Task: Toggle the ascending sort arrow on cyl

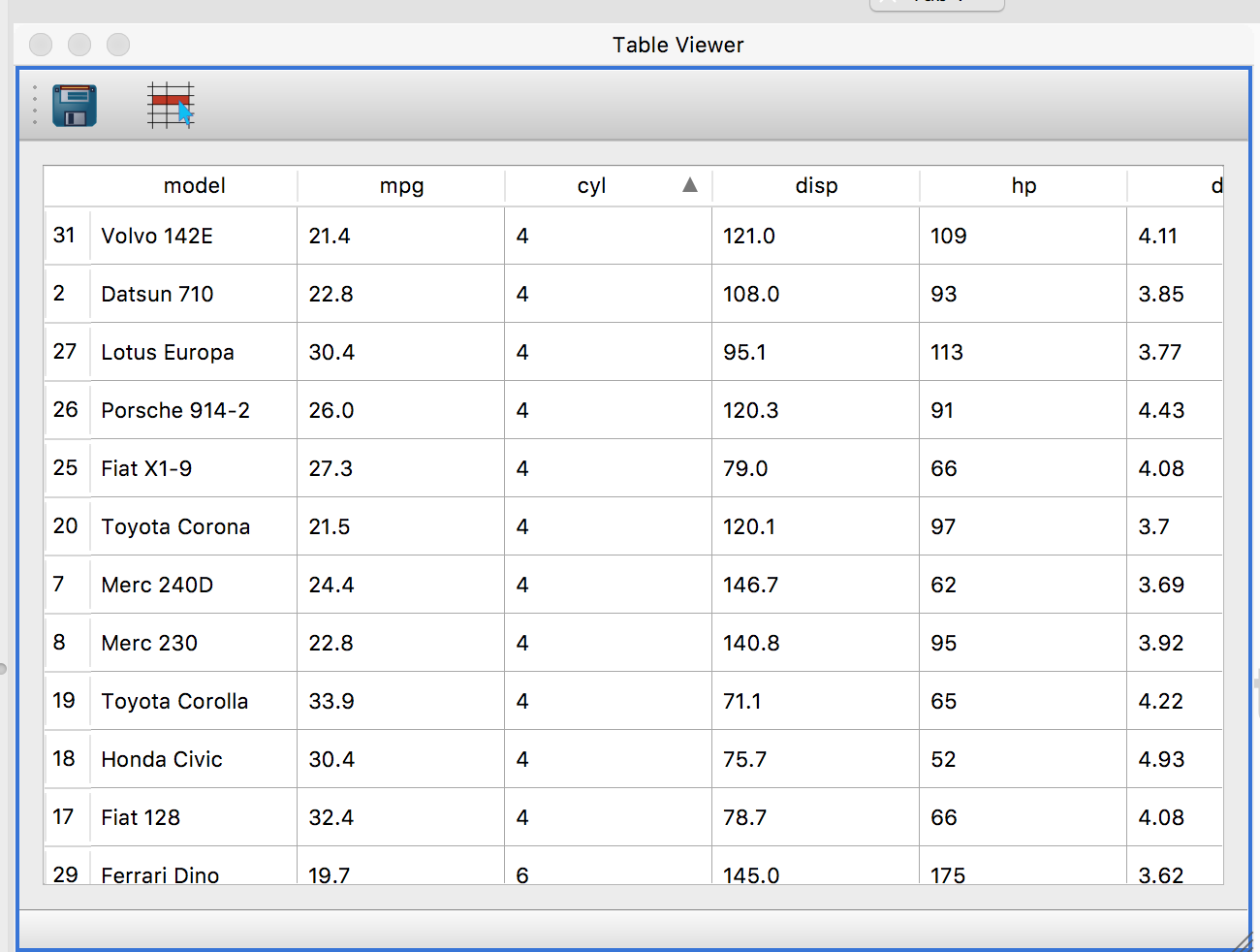Action: click(689, 184)
